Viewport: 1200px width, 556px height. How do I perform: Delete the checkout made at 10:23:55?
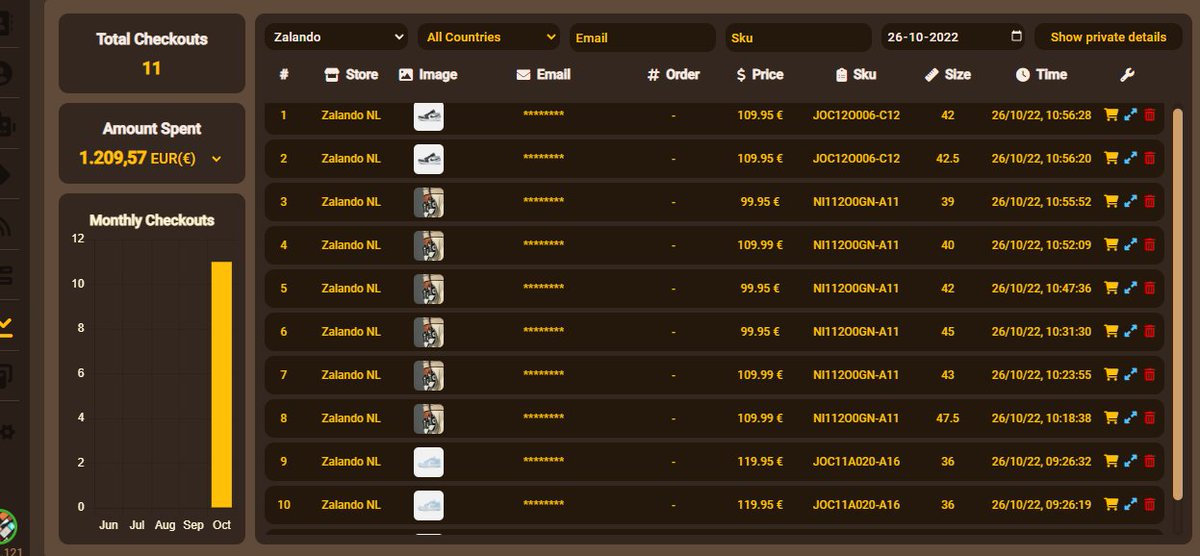click(x=1149, y=374)
